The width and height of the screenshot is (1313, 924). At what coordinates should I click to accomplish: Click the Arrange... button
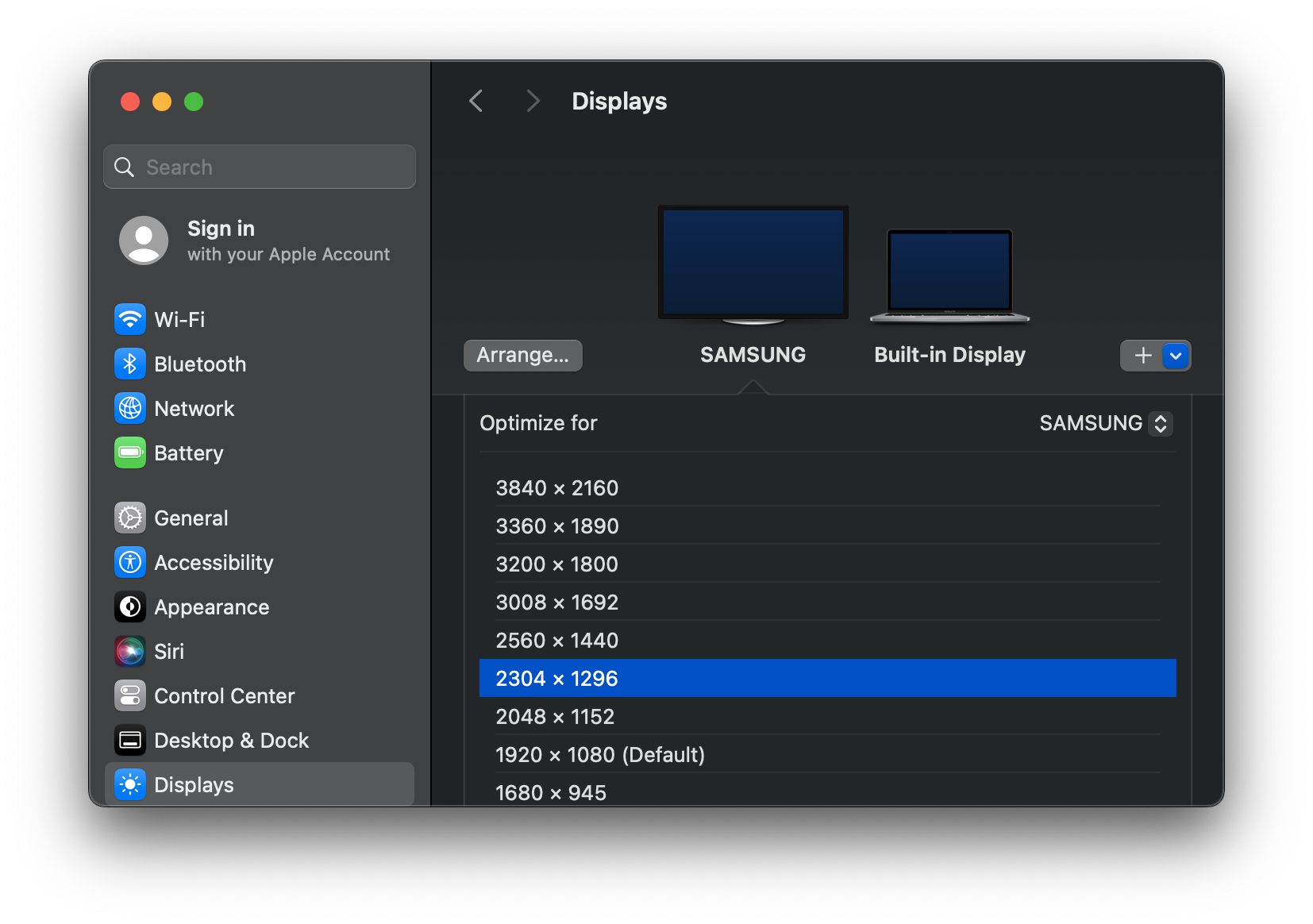pos(523,355)
